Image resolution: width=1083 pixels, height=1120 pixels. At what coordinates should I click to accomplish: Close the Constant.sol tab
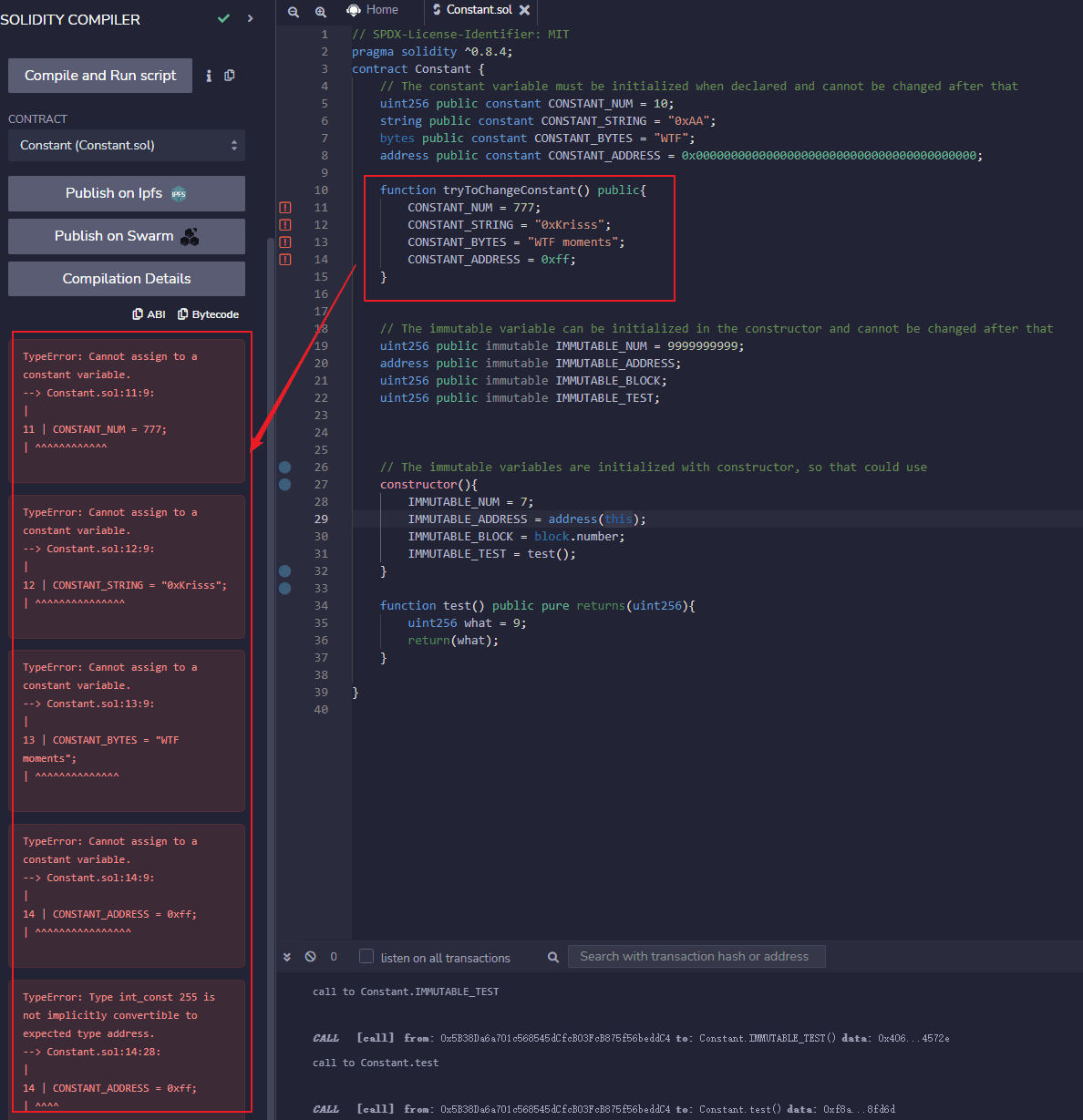pos(525,10)
